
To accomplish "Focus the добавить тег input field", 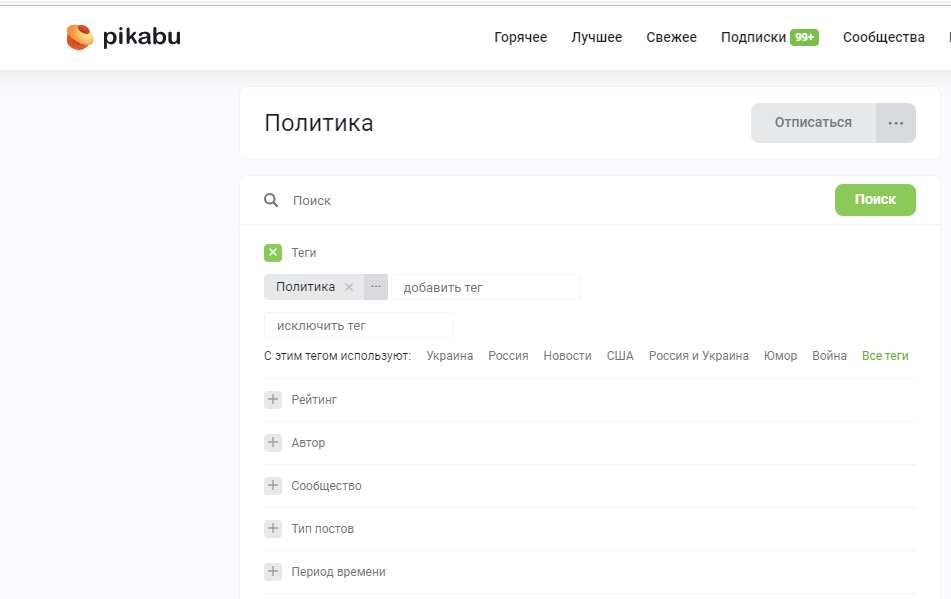I will pos(485,287).
